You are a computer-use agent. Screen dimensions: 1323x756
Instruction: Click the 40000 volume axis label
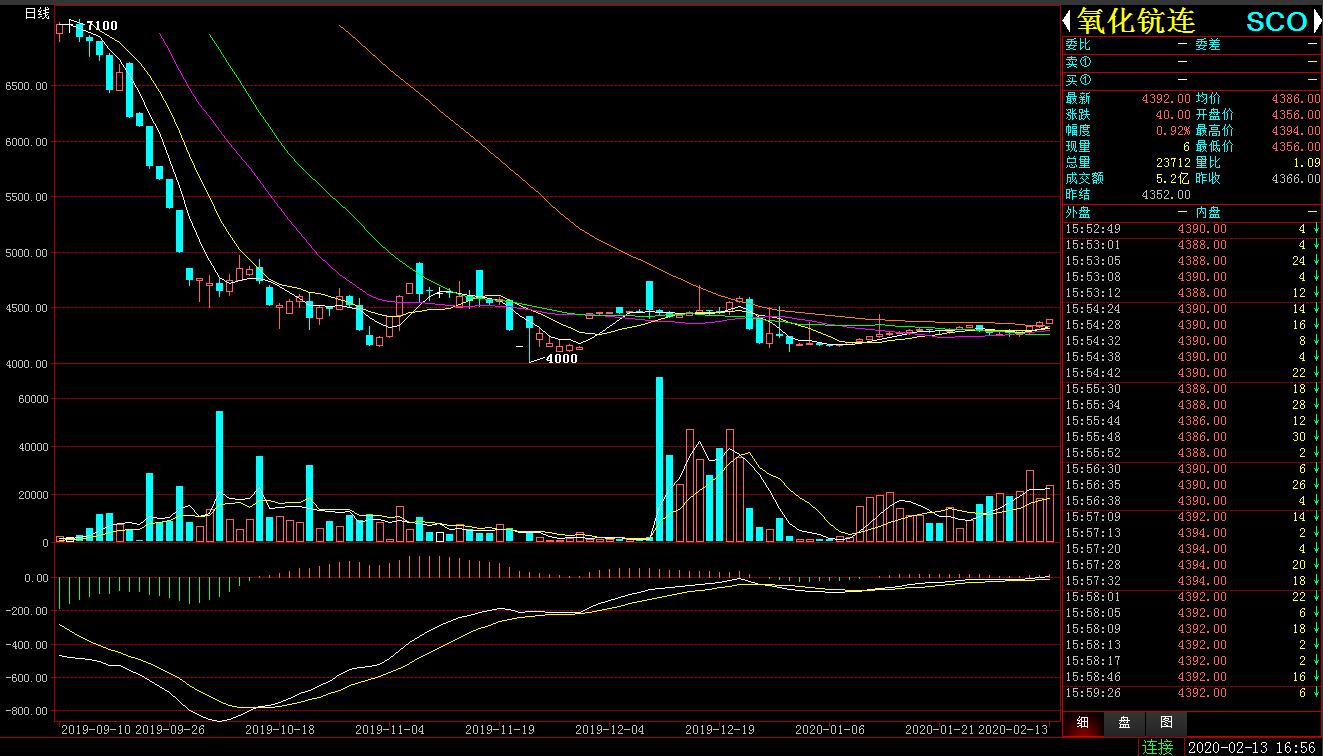(33, 447)
